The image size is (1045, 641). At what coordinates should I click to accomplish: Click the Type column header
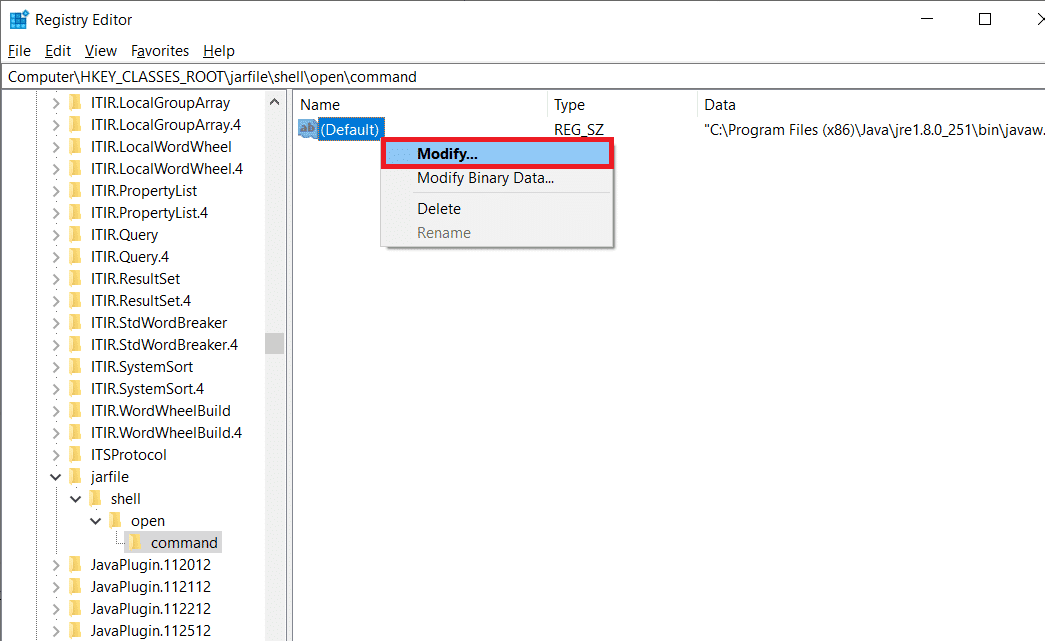[622, 105]
